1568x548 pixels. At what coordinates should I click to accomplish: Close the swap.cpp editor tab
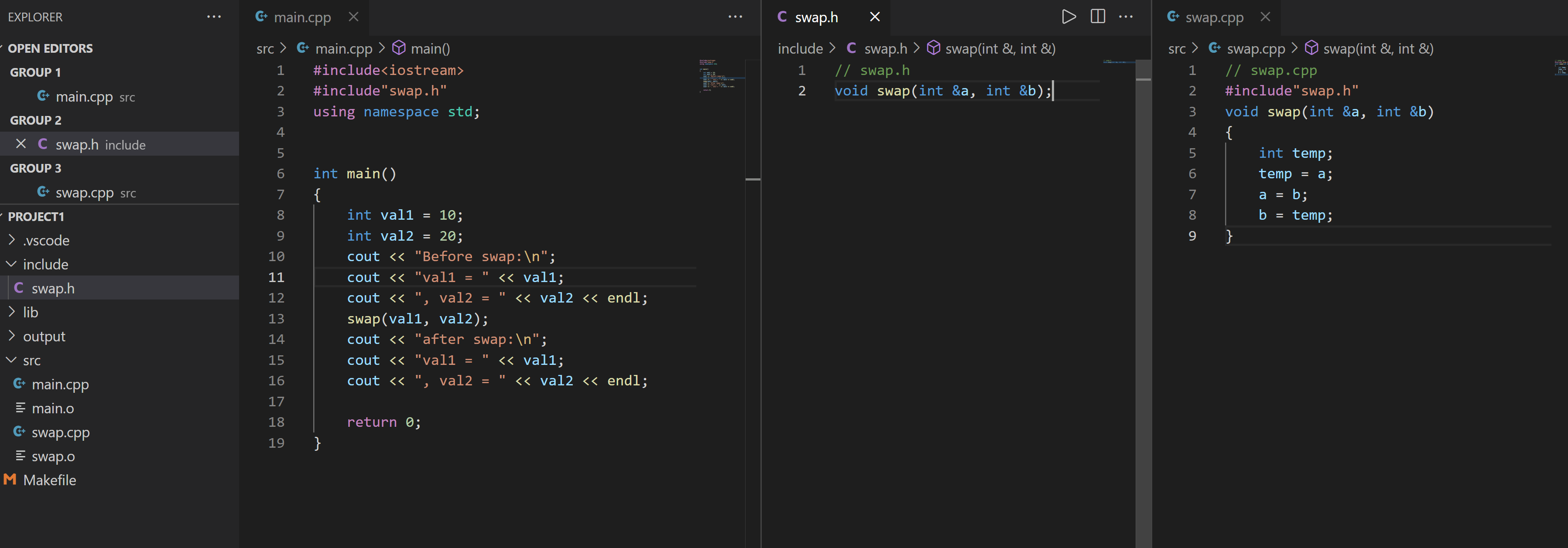pyautogui.click(x=1265, y=17)
